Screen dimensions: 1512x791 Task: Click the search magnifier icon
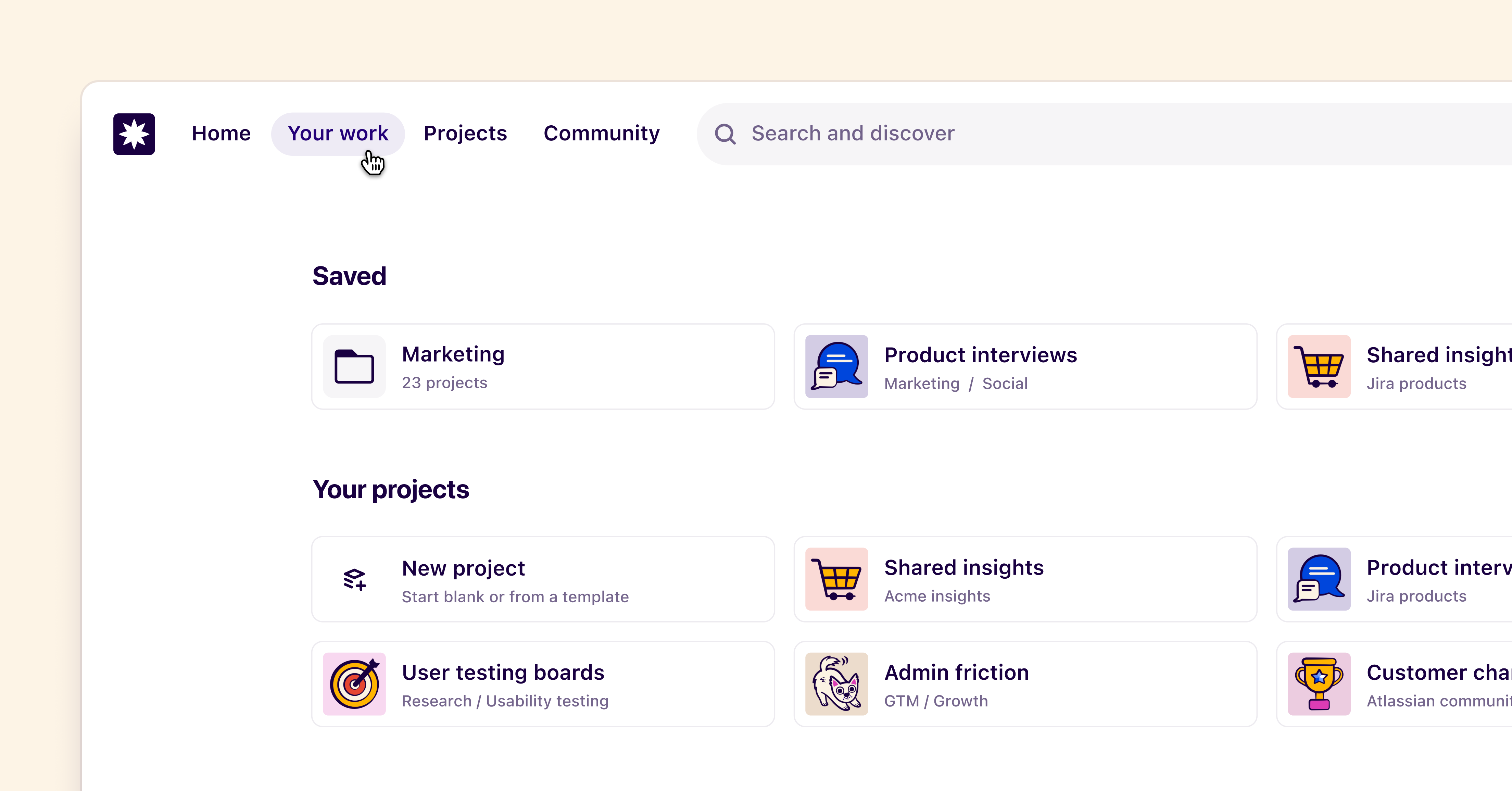coord(726,133)
